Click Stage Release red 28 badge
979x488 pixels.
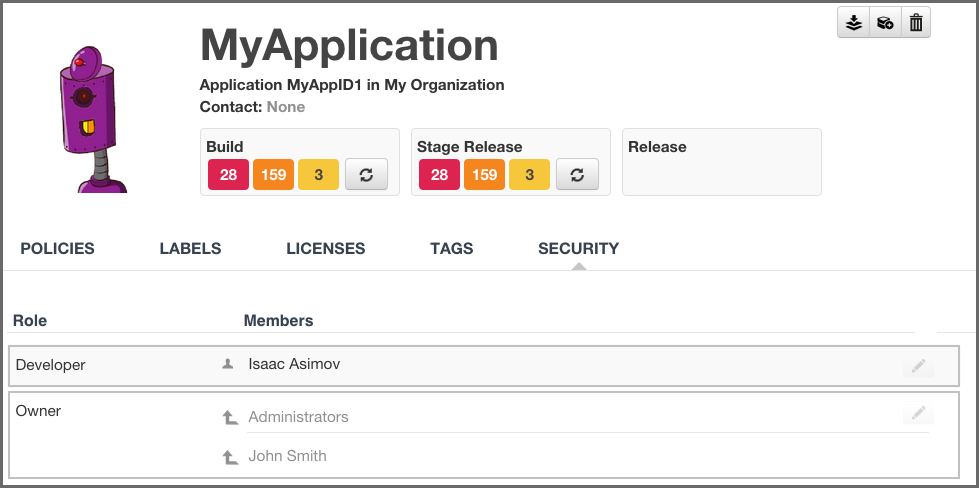coord(440,175)
